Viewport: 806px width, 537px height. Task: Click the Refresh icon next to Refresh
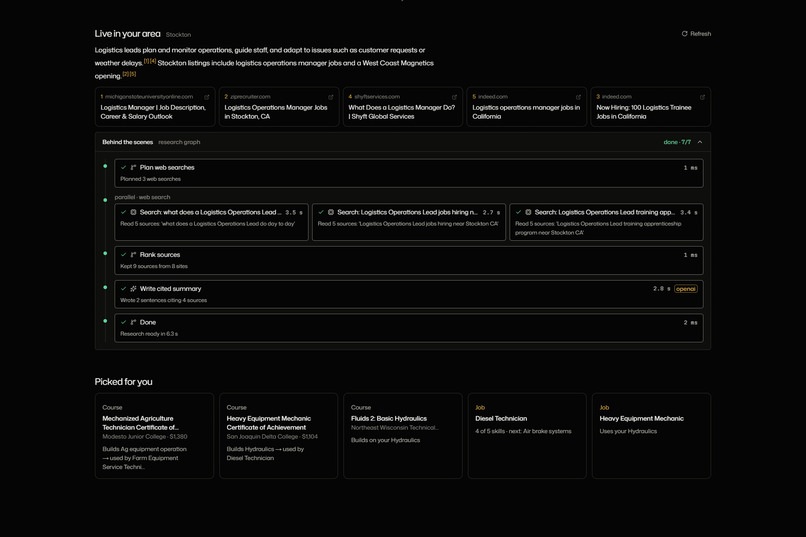(684, 33)
